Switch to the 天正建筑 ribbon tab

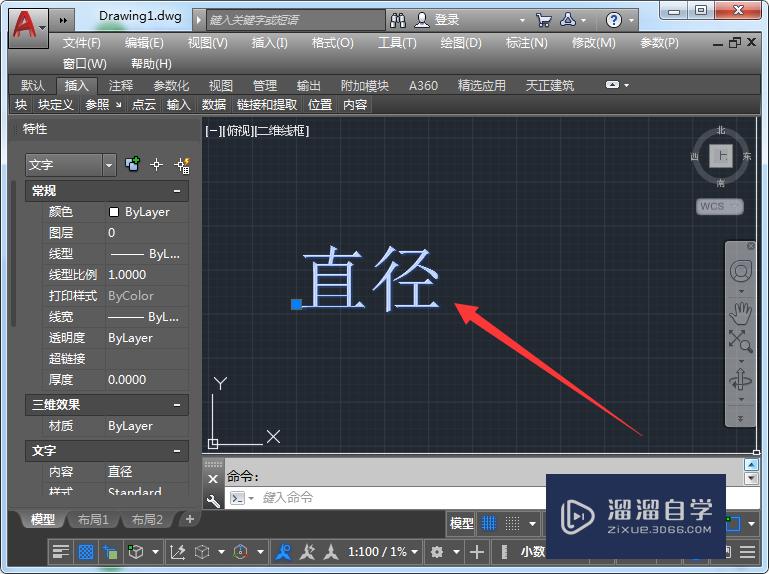pyautogui.click(x=549, y=86)
